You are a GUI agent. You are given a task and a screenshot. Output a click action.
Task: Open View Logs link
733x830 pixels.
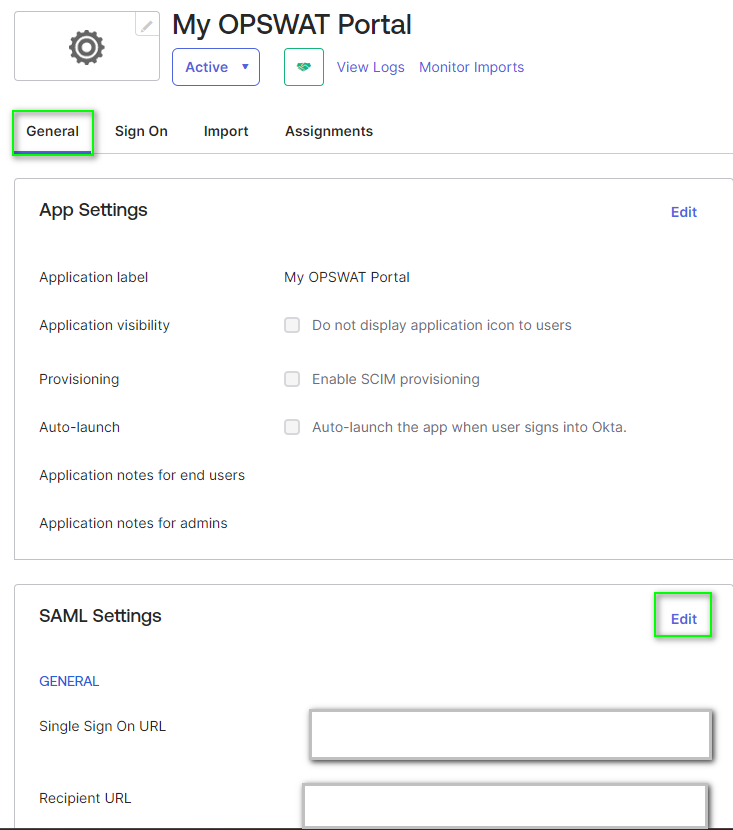coord(370,67)
